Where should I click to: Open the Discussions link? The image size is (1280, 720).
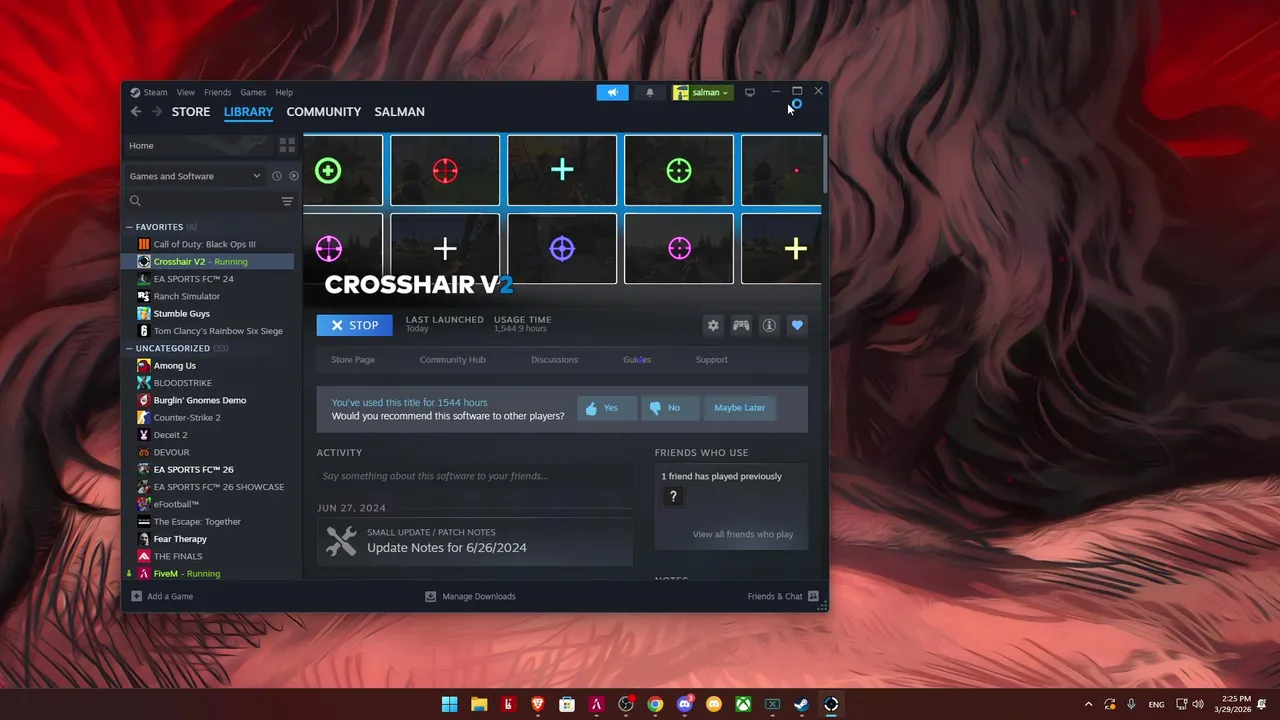coord(554,360)
